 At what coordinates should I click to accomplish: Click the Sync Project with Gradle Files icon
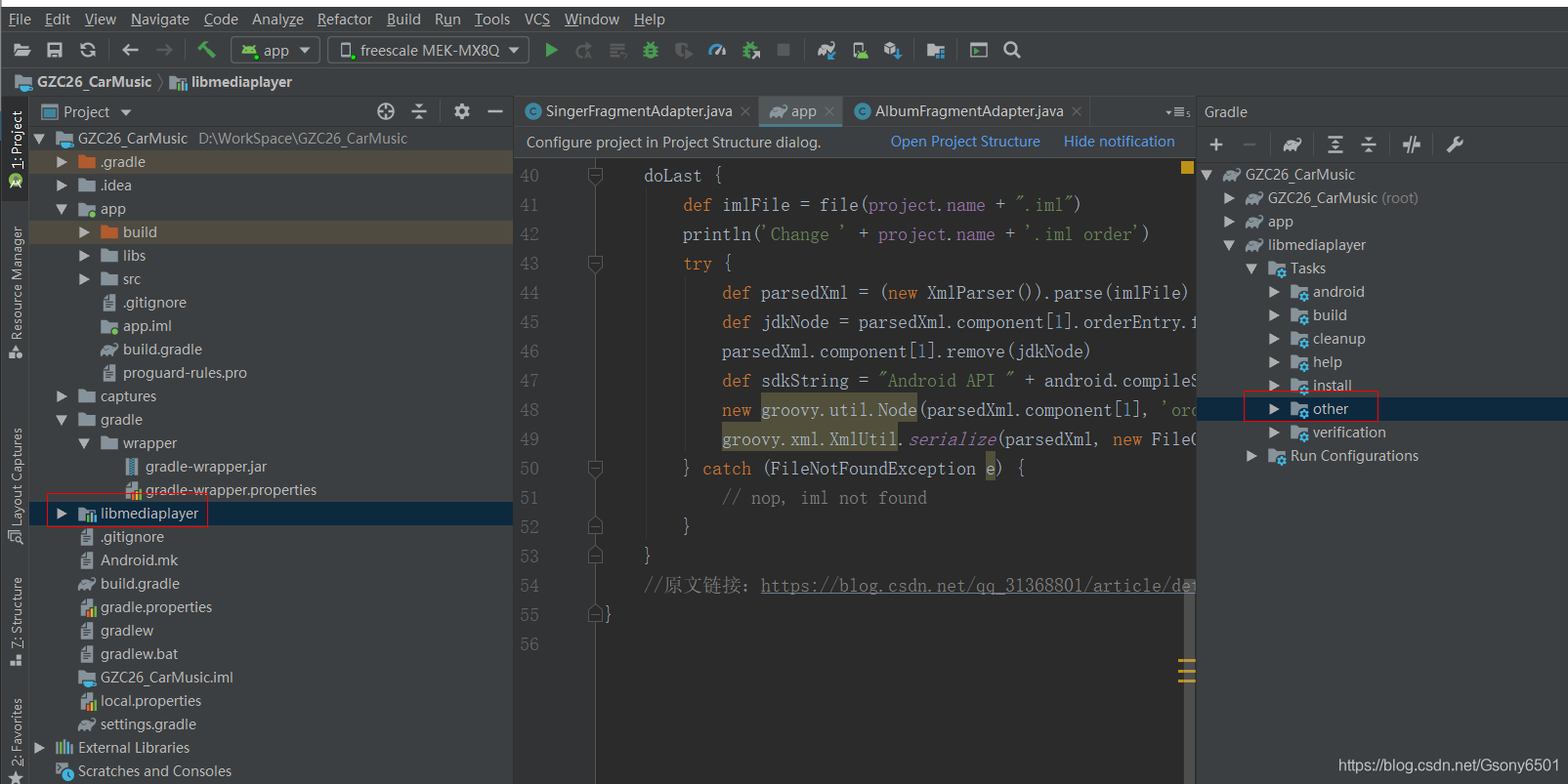[x=826, y=50]
